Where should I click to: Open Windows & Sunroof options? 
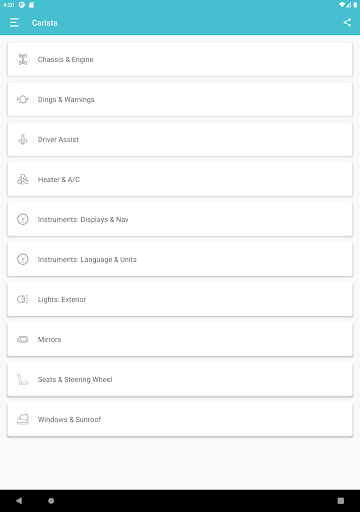click(x=180, y=419)
